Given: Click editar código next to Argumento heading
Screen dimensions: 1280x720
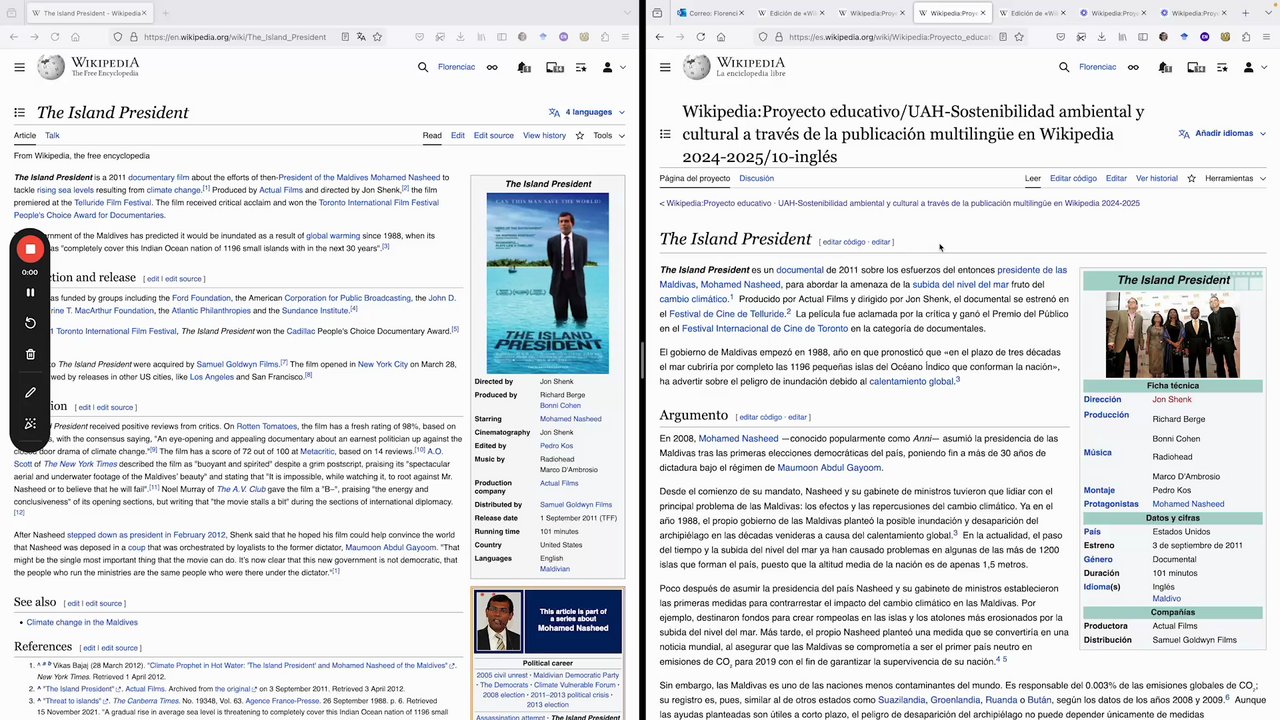Looking at the screenshot, I should pyautogui.click(x=759, y=417).
